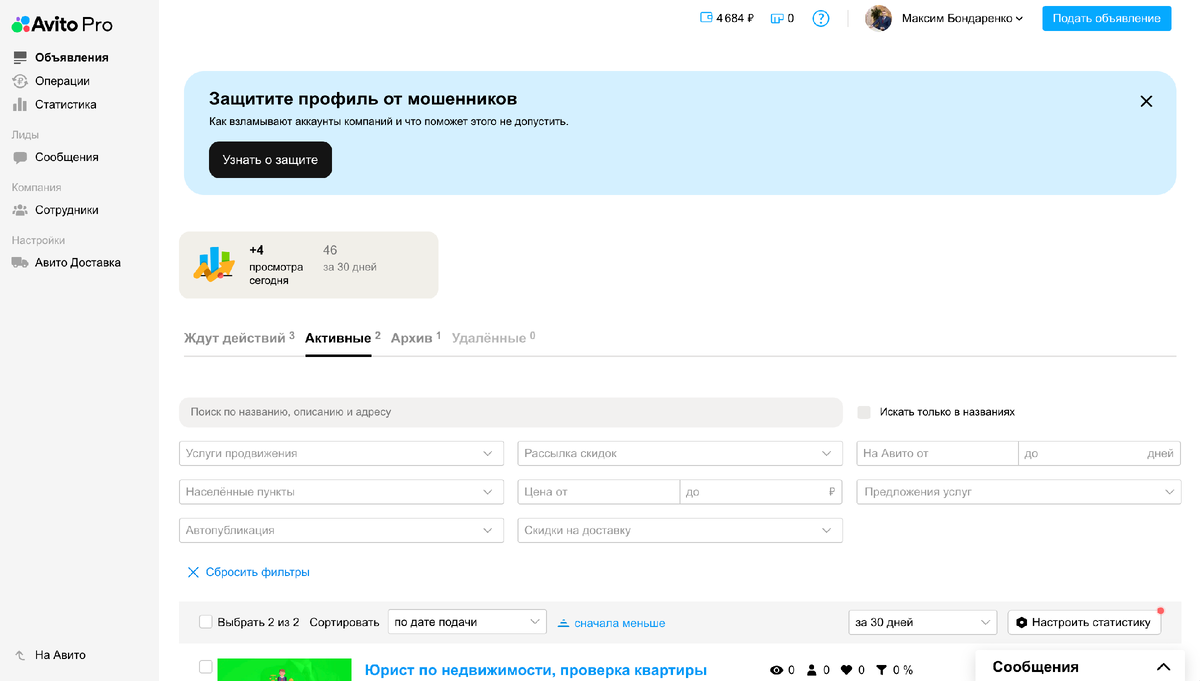Click the sort direction icon
The height and width of the screenshot is (681, 1200).
[x=563, y=623]
